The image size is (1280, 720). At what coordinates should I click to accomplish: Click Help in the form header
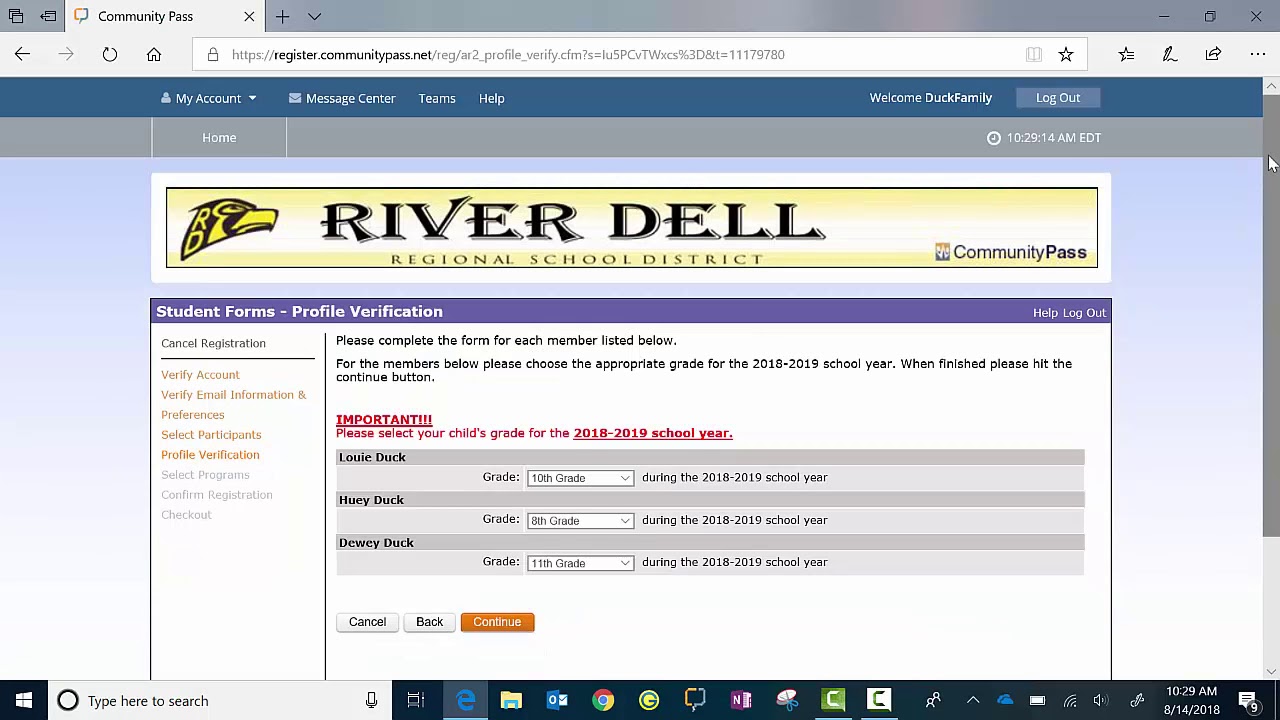pos(1045,313)
